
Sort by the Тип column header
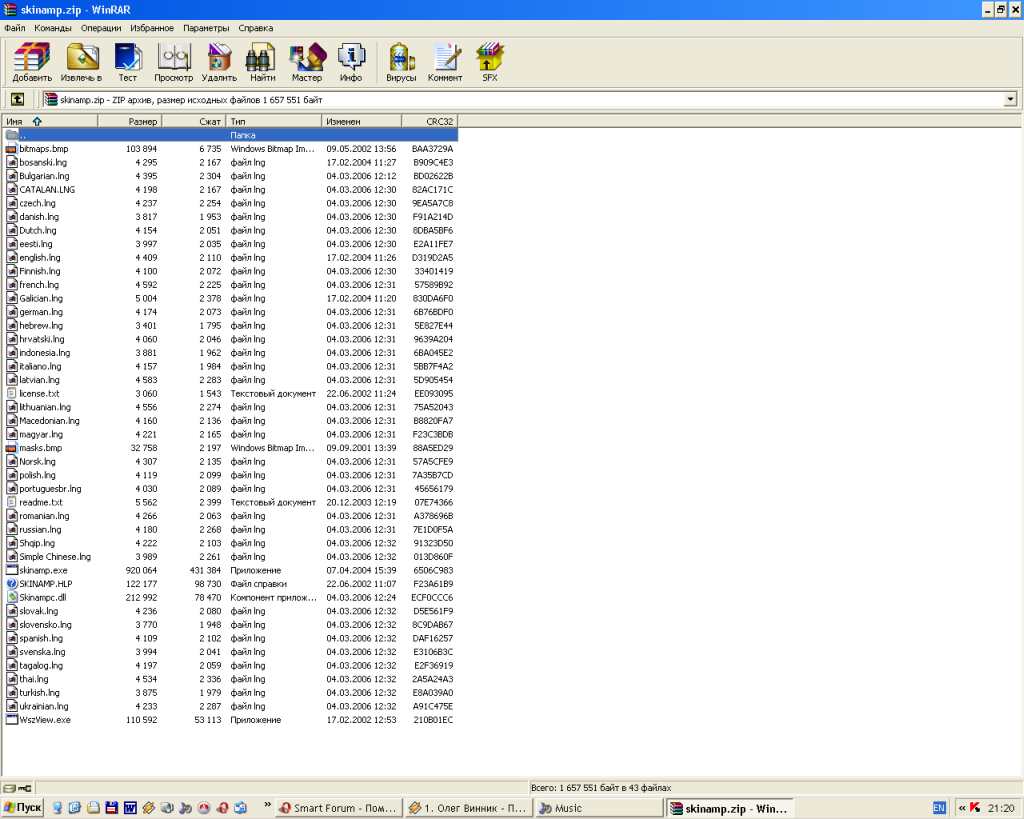coord(274,121)
